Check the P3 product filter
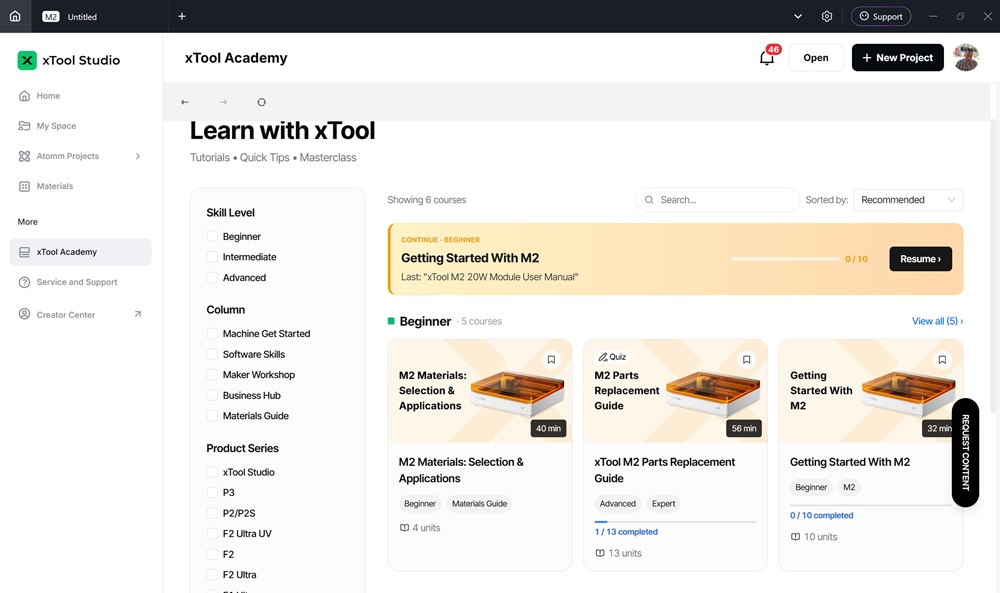The image size is (1000, 593). coord(212,492)
